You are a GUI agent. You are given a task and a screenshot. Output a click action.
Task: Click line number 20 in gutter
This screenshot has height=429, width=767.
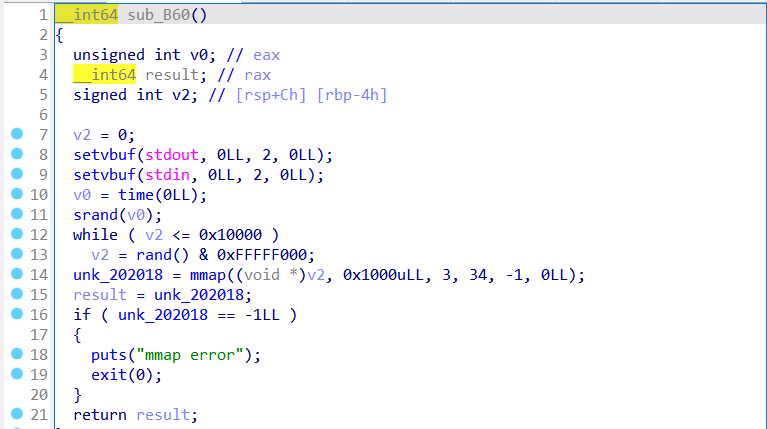(39, 395)
